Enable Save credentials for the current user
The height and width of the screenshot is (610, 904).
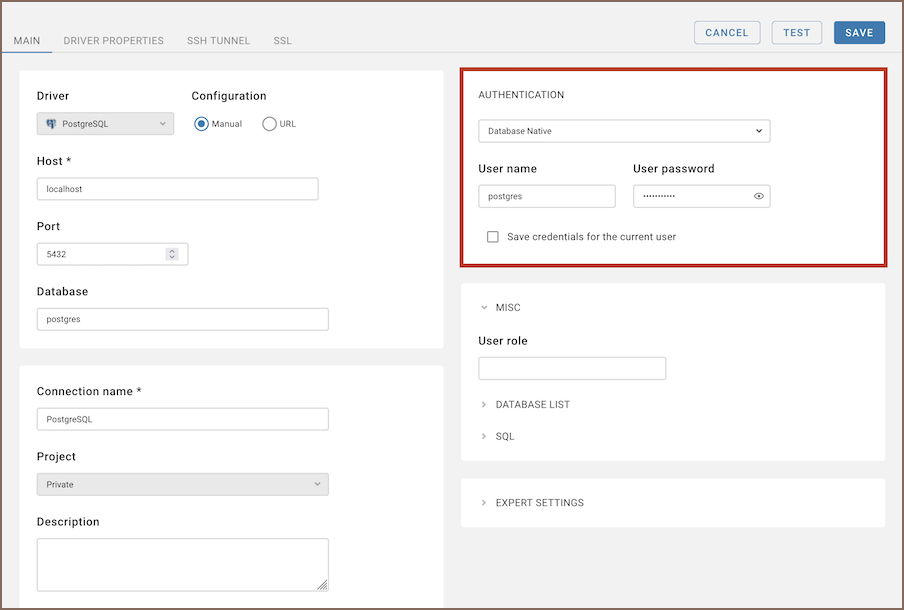pos(492,237)
